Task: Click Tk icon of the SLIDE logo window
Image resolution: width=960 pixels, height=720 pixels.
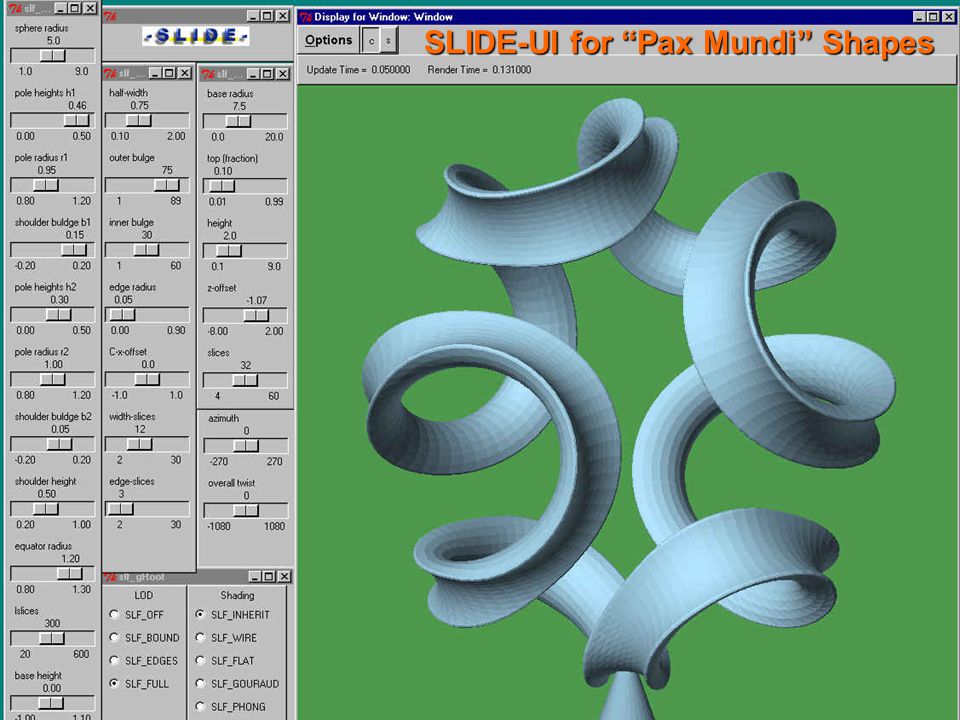Action: [x=111, y=16]
